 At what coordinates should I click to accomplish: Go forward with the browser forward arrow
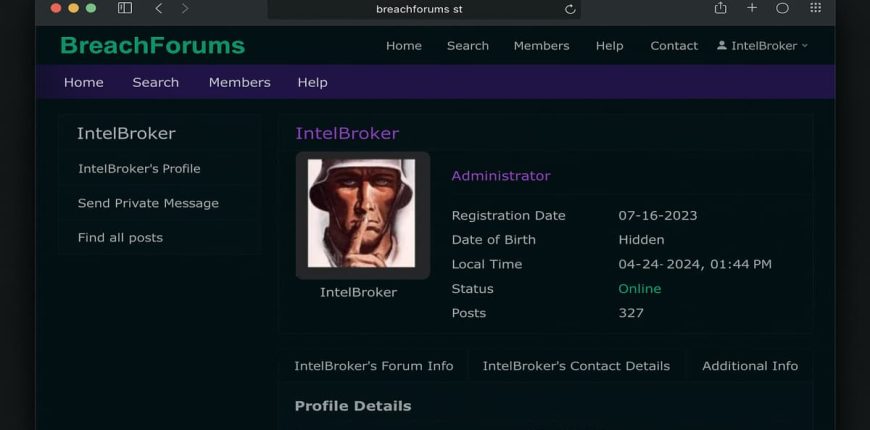(185, 8)
